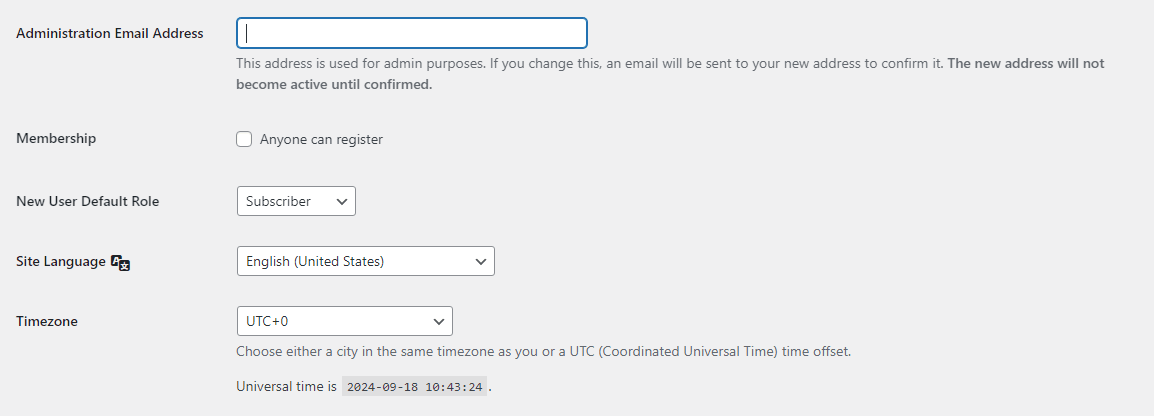The height and width of the screenshot is (416, 1154).
Task: Click the 2024-09-18 10:43:24 timestamp code
Action: coord(414,386)
